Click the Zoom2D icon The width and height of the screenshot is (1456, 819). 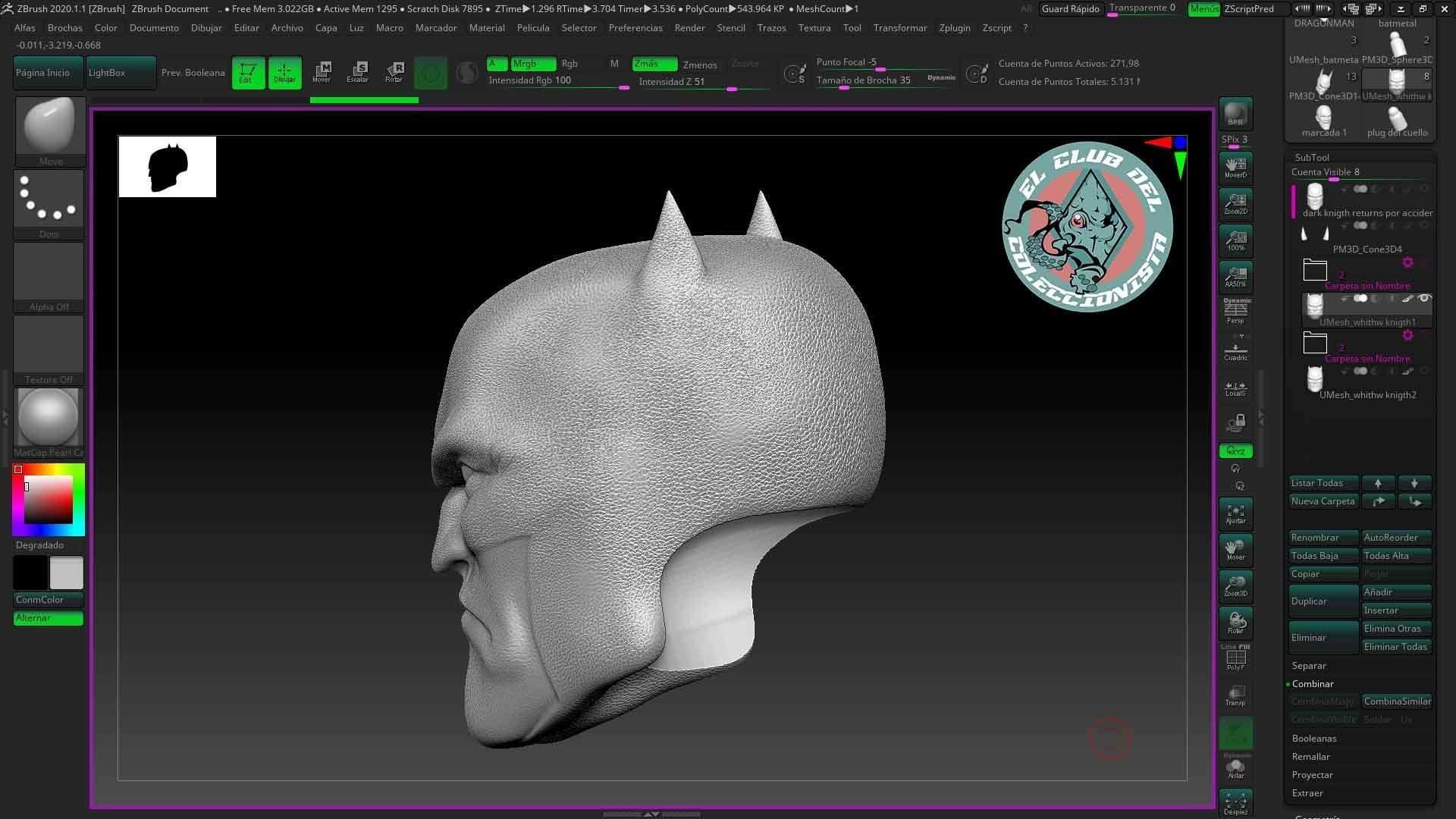coord(1235,203)
